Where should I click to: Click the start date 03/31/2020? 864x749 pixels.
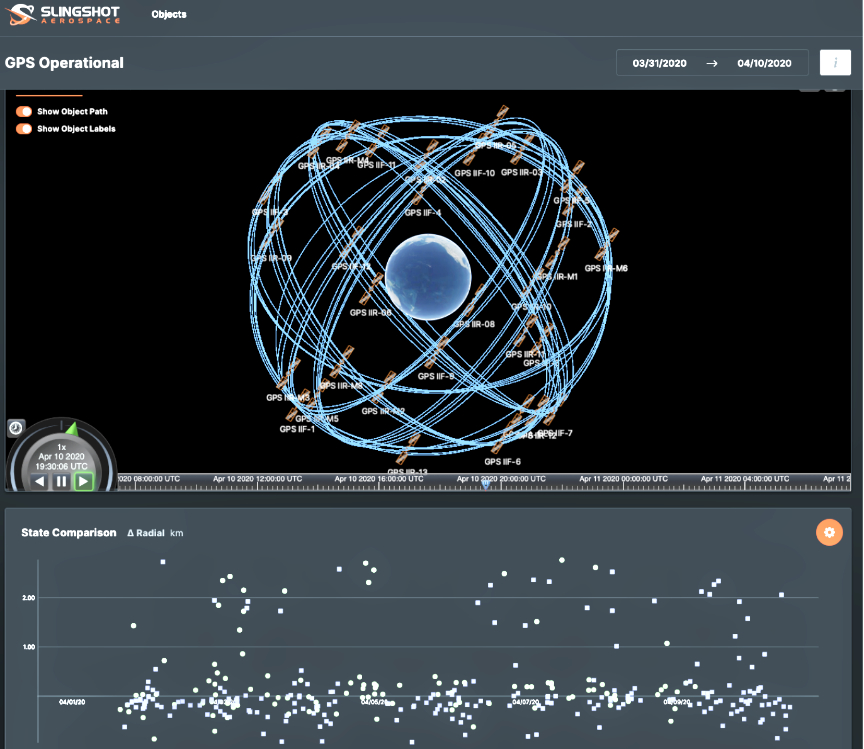coord(659,63)
